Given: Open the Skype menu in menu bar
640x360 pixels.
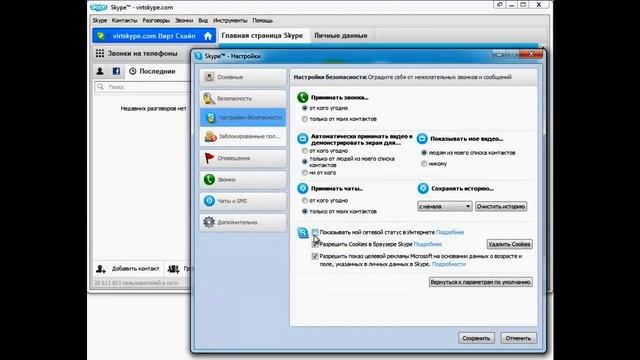Looking at the screenshot, I should point(100,20).
